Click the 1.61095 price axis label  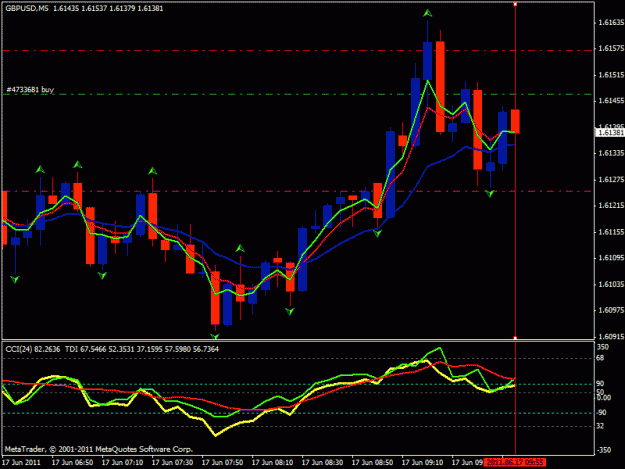click(611, 258)
